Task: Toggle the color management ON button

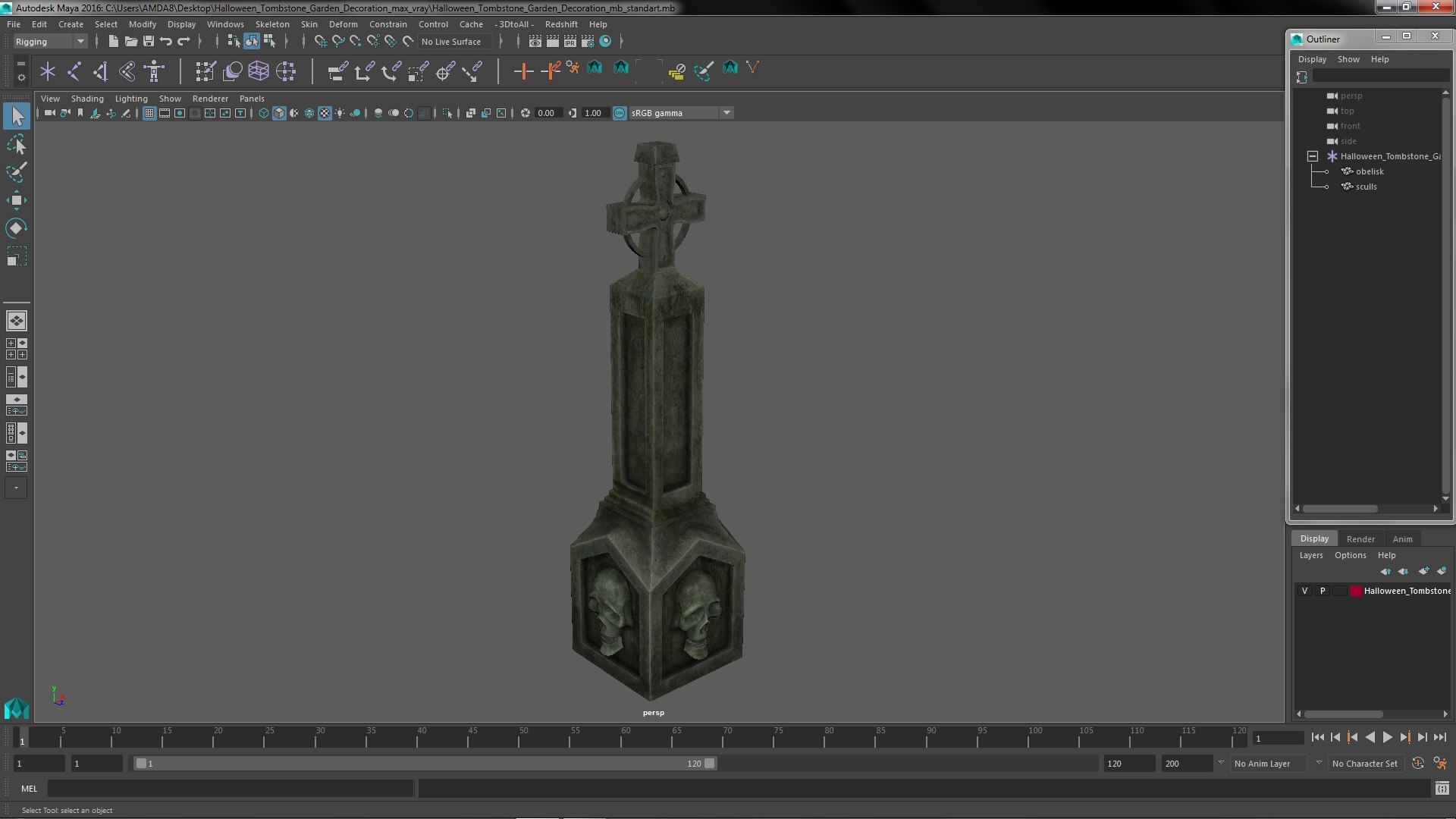Action: coord(620,113)
